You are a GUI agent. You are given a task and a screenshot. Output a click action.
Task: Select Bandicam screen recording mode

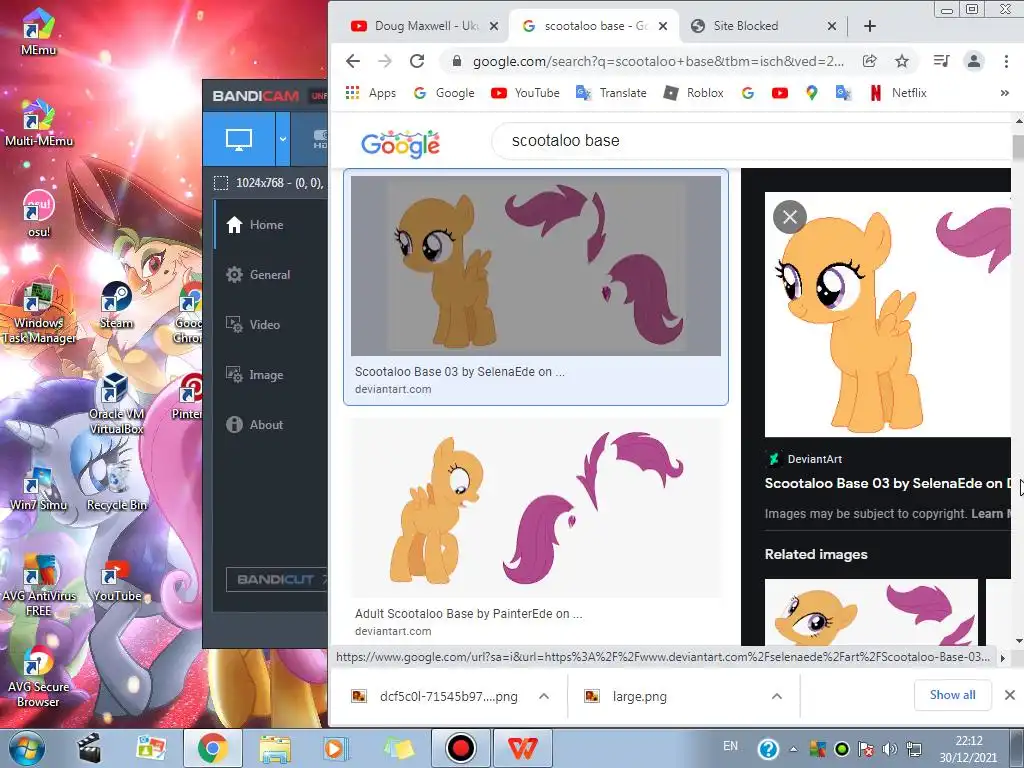coord(238,138)
